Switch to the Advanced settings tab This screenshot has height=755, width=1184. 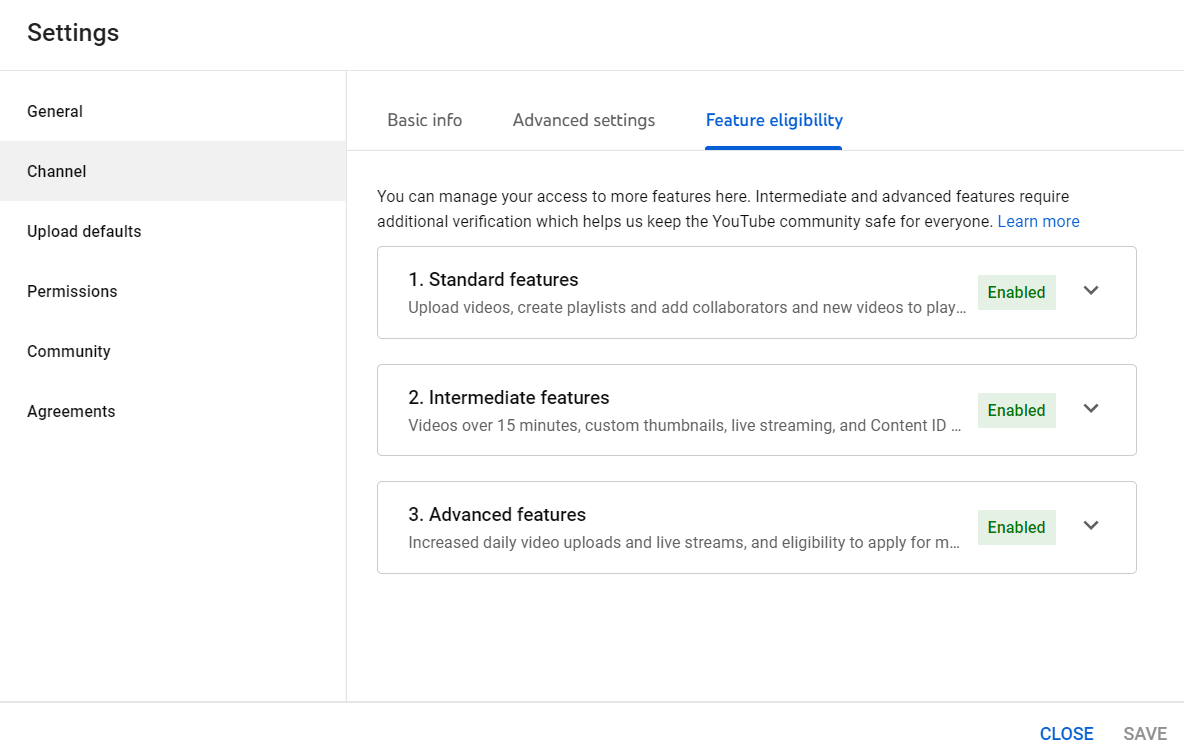point(584,120)
